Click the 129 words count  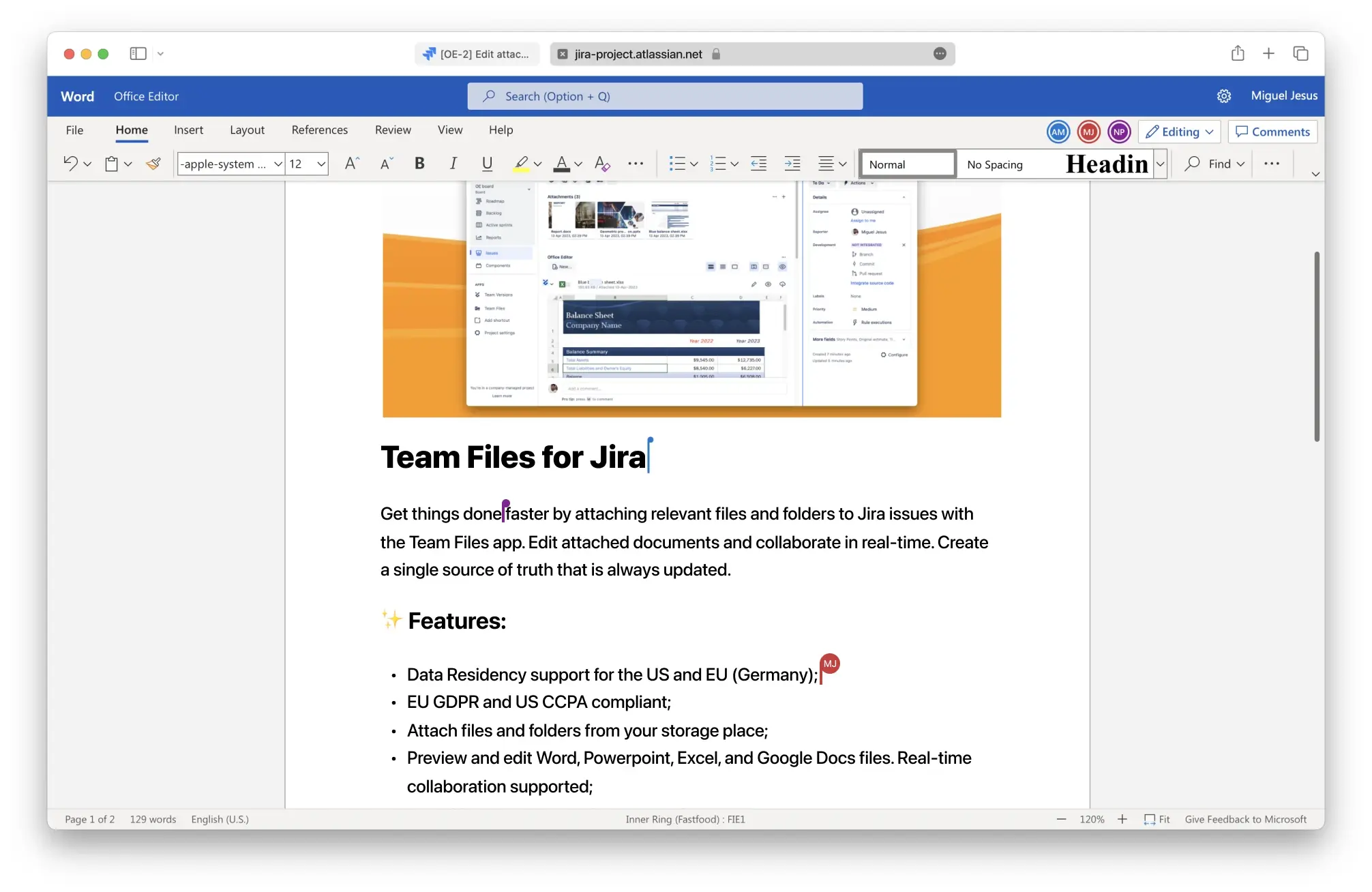coord(153,819)
